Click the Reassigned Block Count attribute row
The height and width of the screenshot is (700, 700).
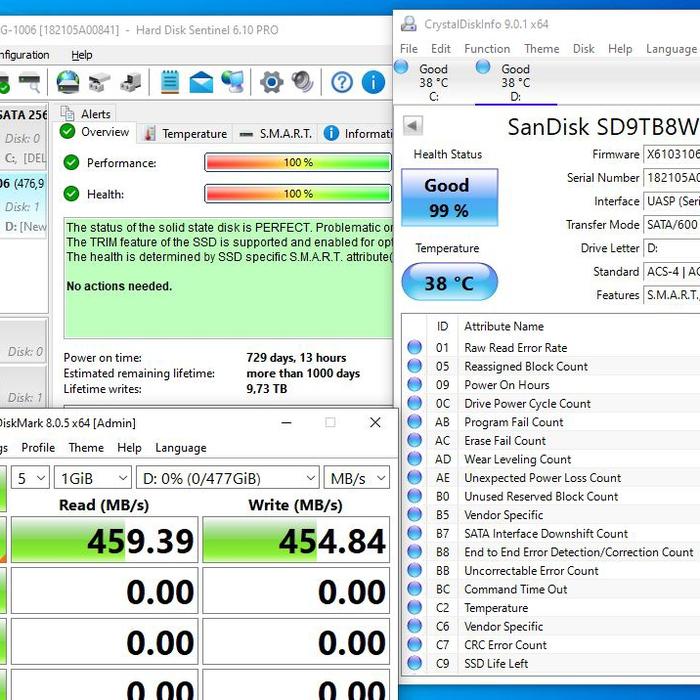pyautogui.click(x=551, y=366)
